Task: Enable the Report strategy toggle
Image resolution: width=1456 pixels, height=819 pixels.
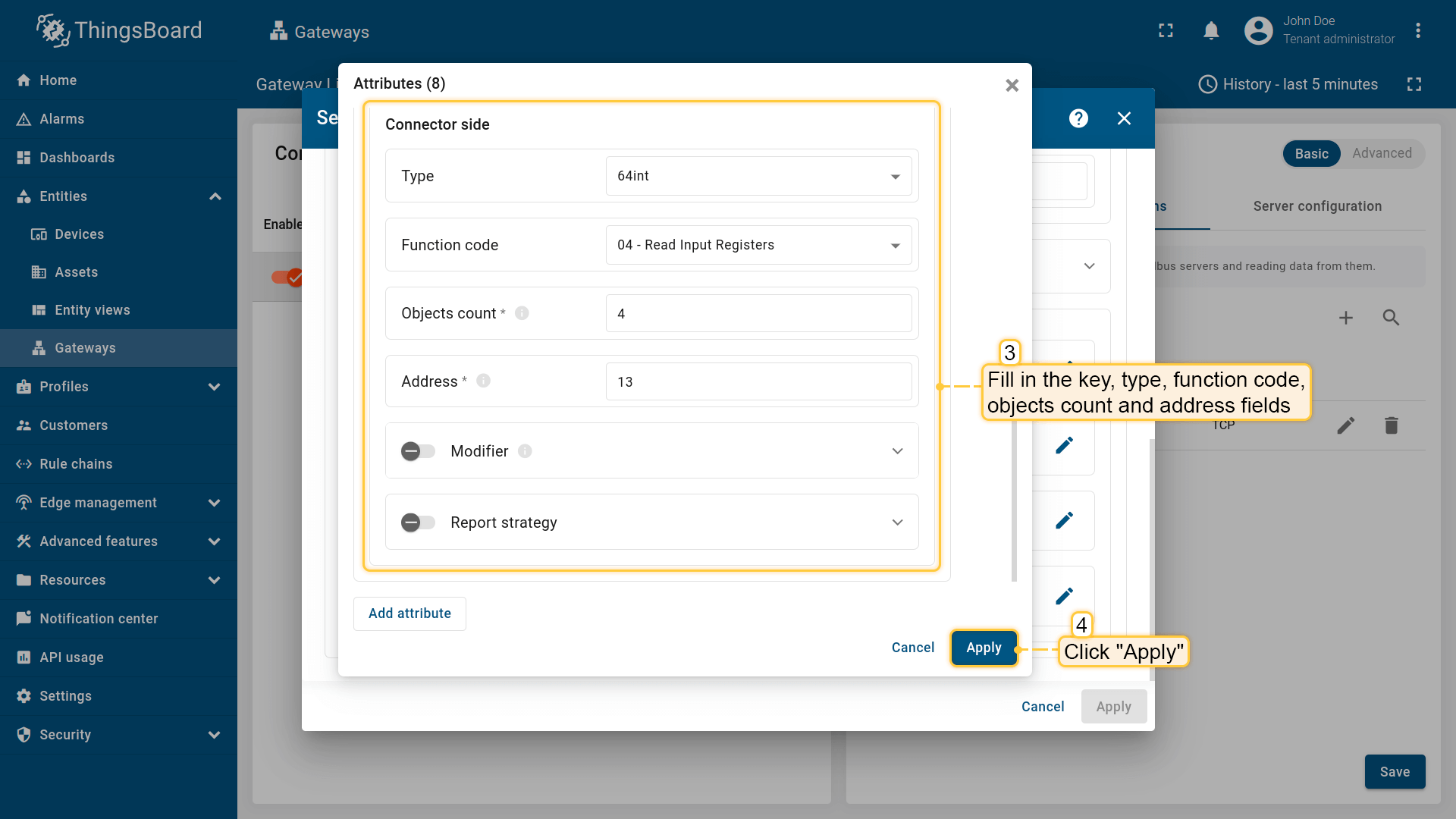Action: pos(418,522)
